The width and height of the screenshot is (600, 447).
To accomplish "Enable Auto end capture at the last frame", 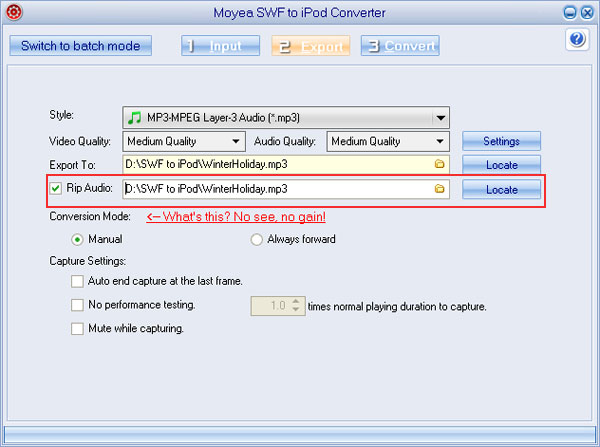I will click(x=77, y=282).
